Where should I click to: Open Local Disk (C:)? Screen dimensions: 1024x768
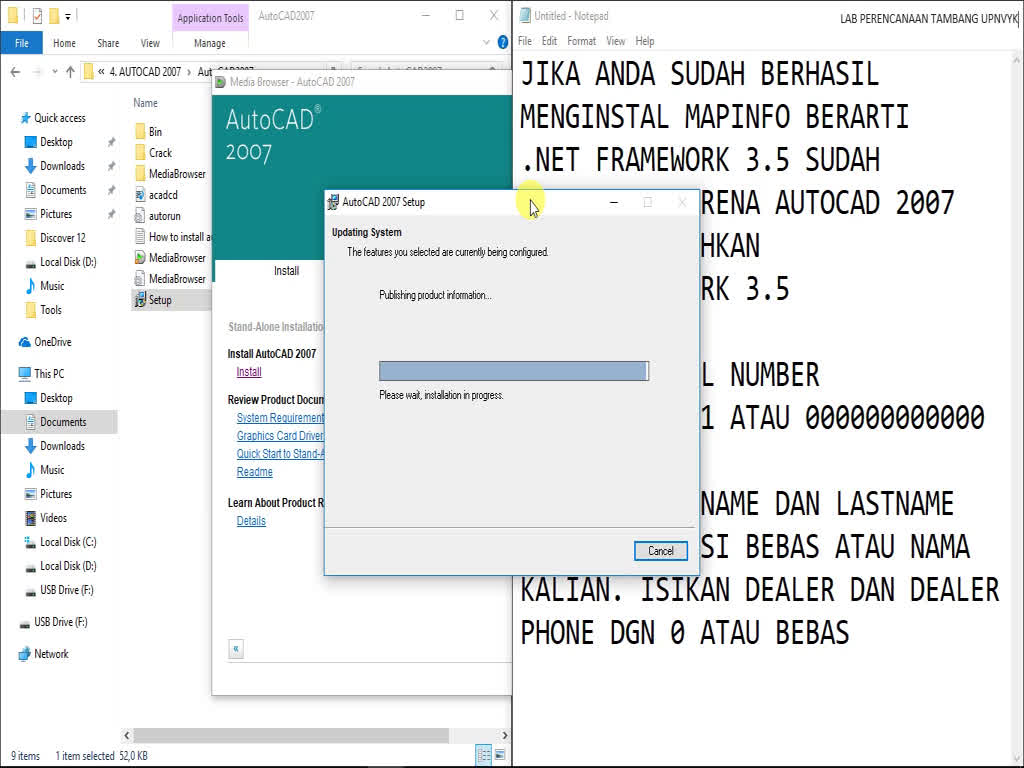61,542
